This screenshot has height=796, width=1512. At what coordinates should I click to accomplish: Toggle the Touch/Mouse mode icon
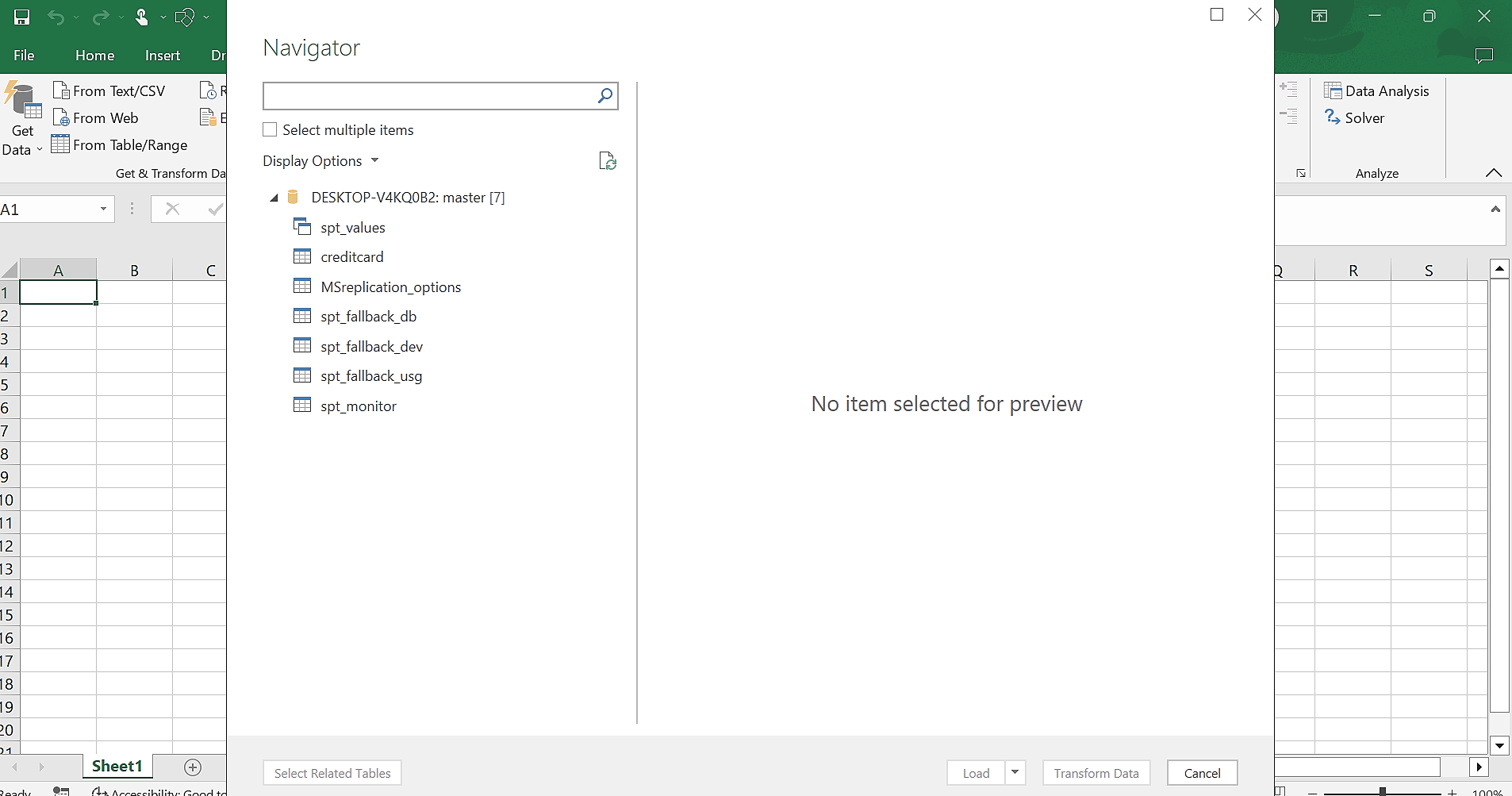(x=142, y=17)
